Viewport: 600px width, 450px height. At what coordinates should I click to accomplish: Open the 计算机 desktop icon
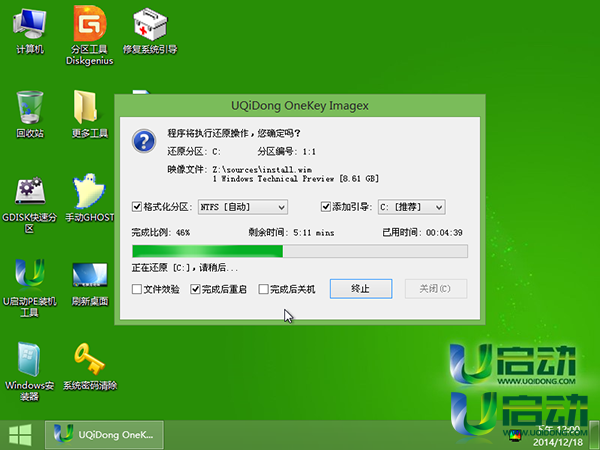tap(30, 31)
